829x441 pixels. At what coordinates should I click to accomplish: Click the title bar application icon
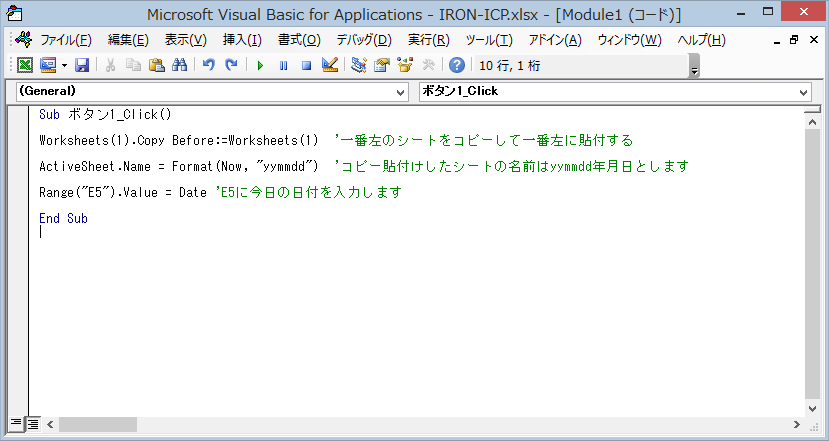[x=15, y=13]
